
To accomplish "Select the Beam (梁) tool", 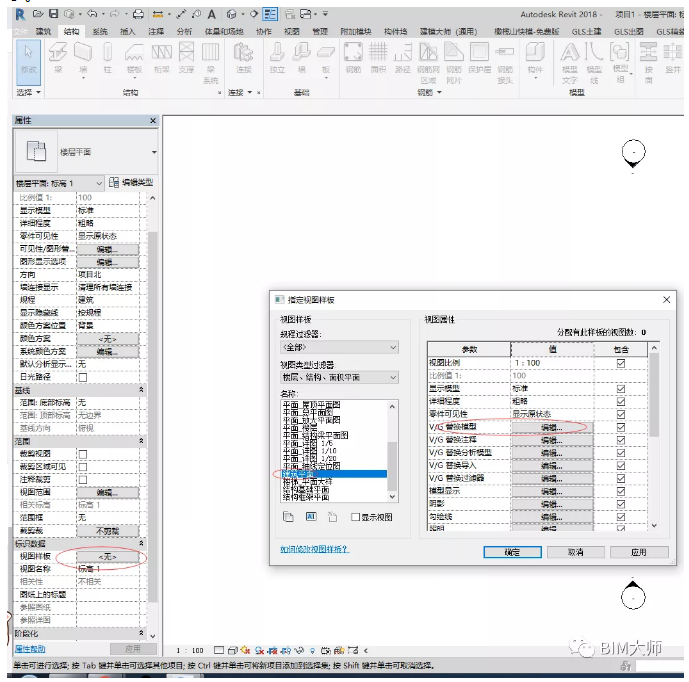I will pyautogui.click(x=58, y=57).
